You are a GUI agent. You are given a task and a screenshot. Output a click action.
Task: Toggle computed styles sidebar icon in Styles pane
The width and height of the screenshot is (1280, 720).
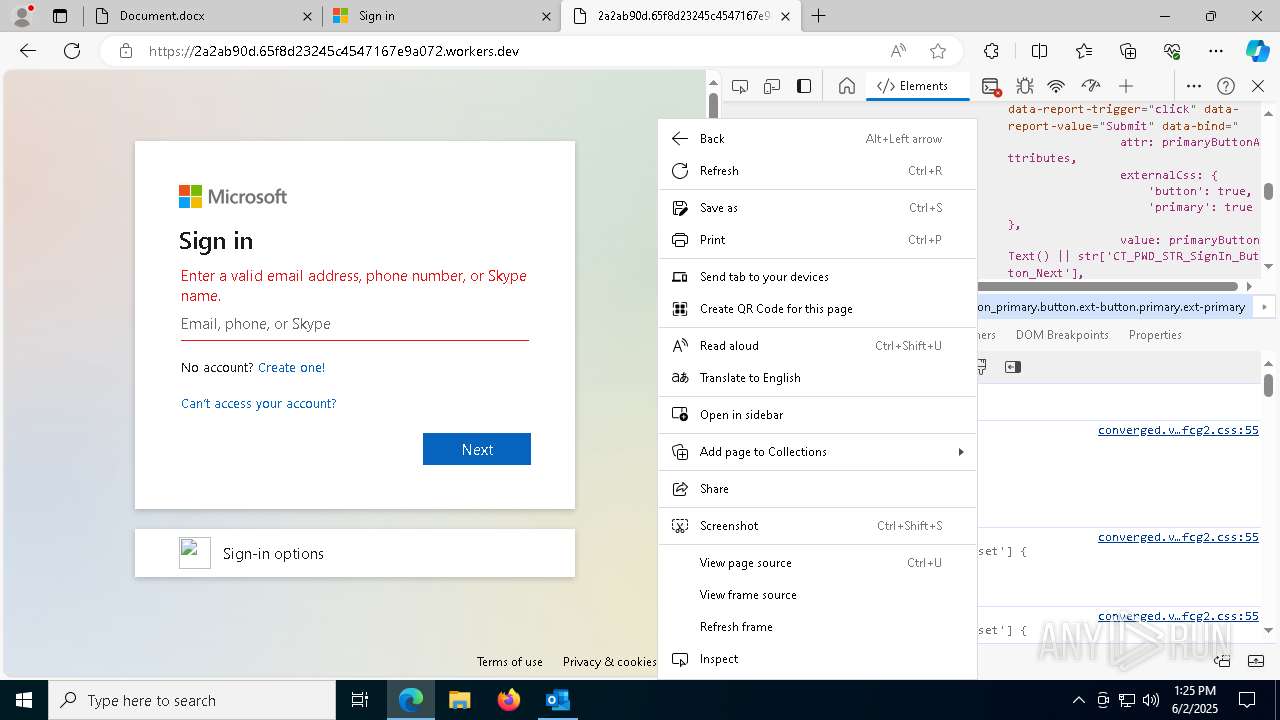coord(1013,367)
